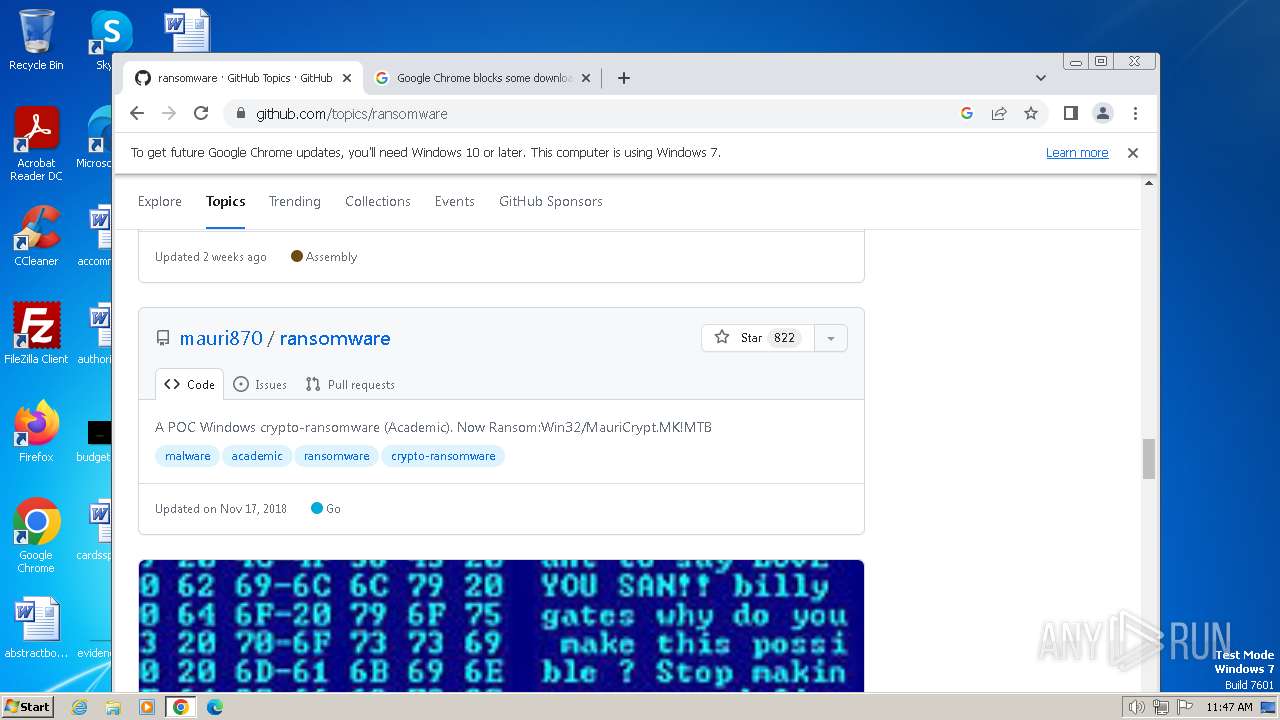Click the Updated on Nov 17, 2018 text
The image size is (1280, 720).
click(221, 509)
